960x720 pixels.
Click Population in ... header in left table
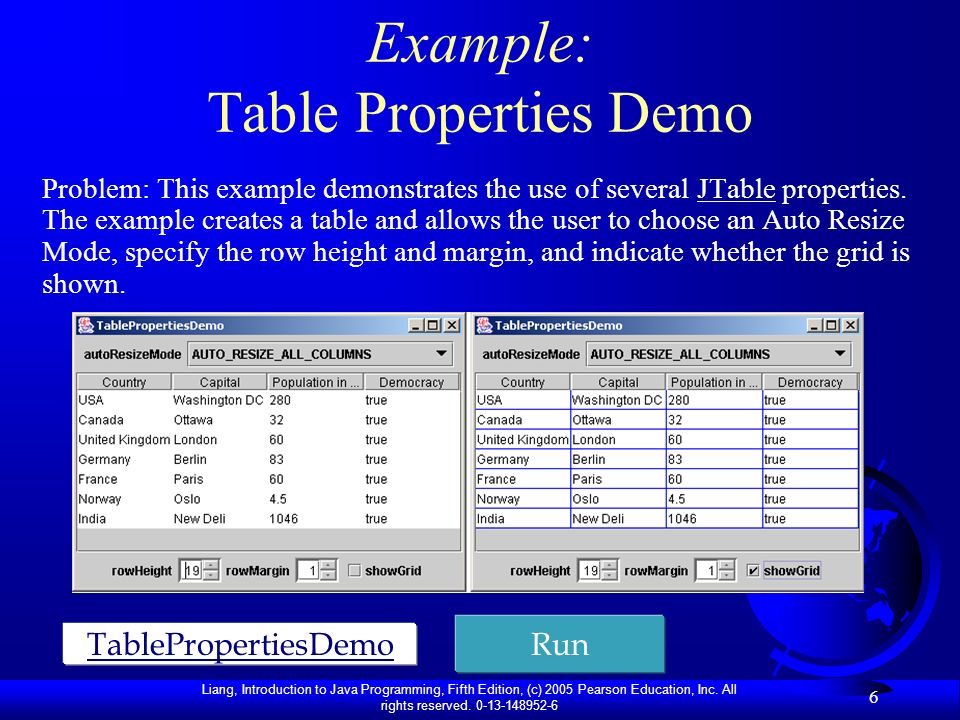pos(316,382)
